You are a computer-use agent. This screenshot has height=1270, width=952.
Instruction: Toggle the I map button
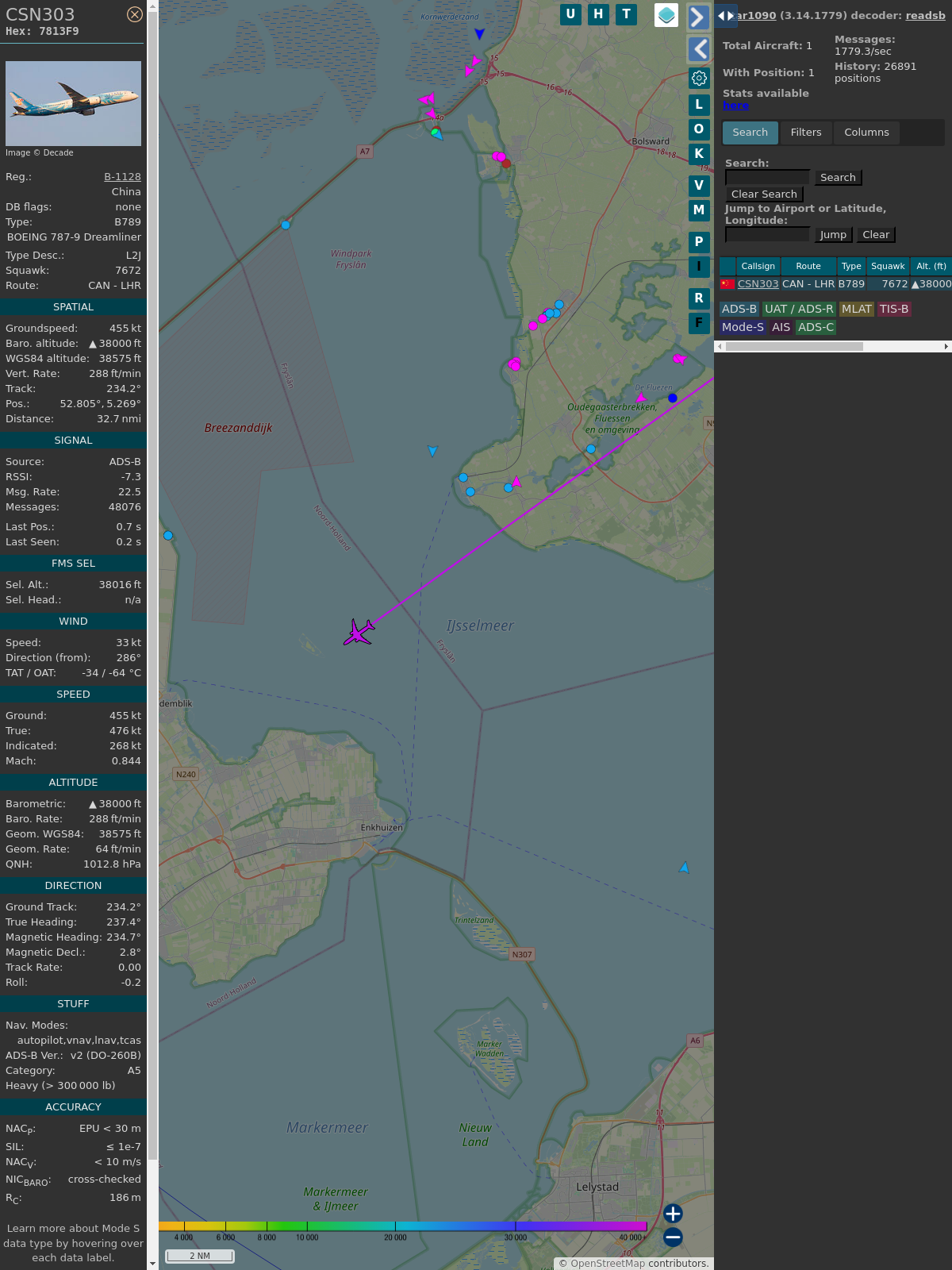coord(699,267)
